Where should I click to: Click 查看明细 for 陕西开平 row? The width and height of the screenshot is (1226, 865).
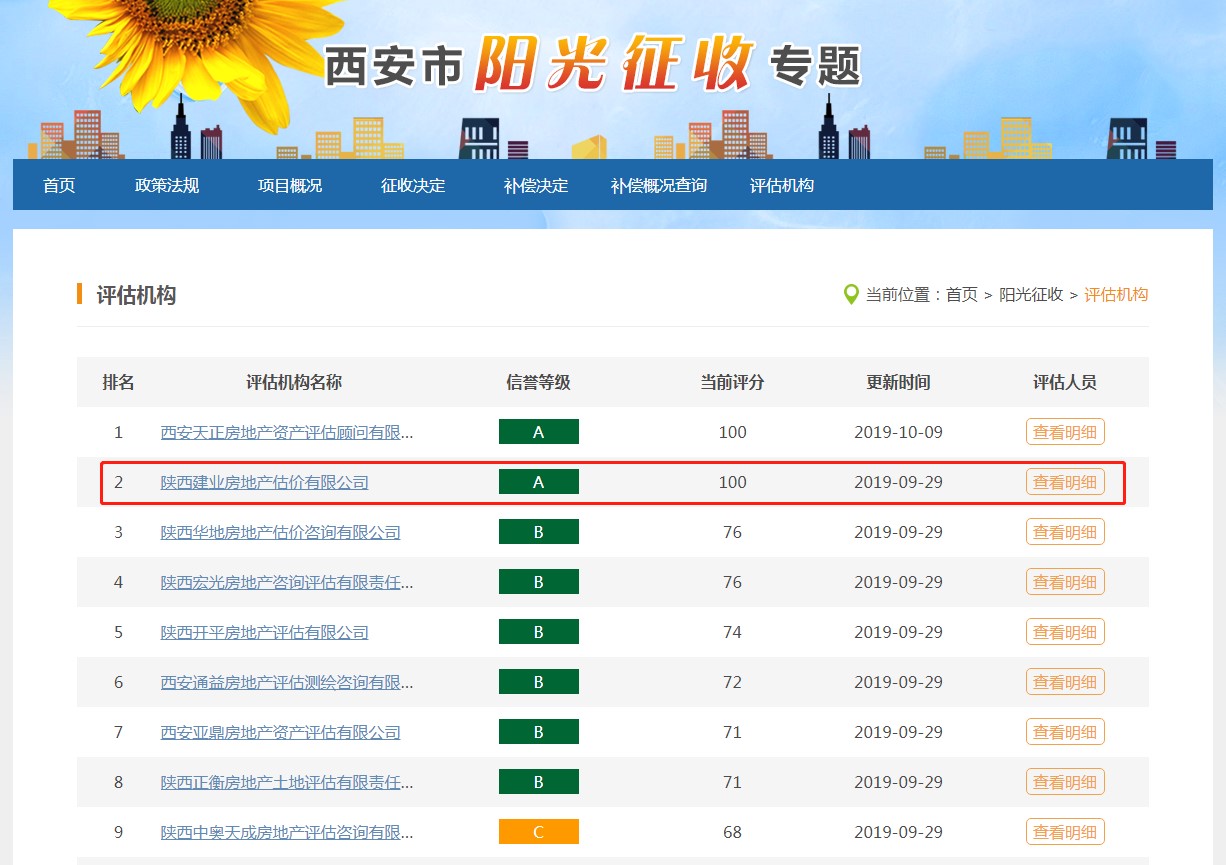pos(1065,632)
